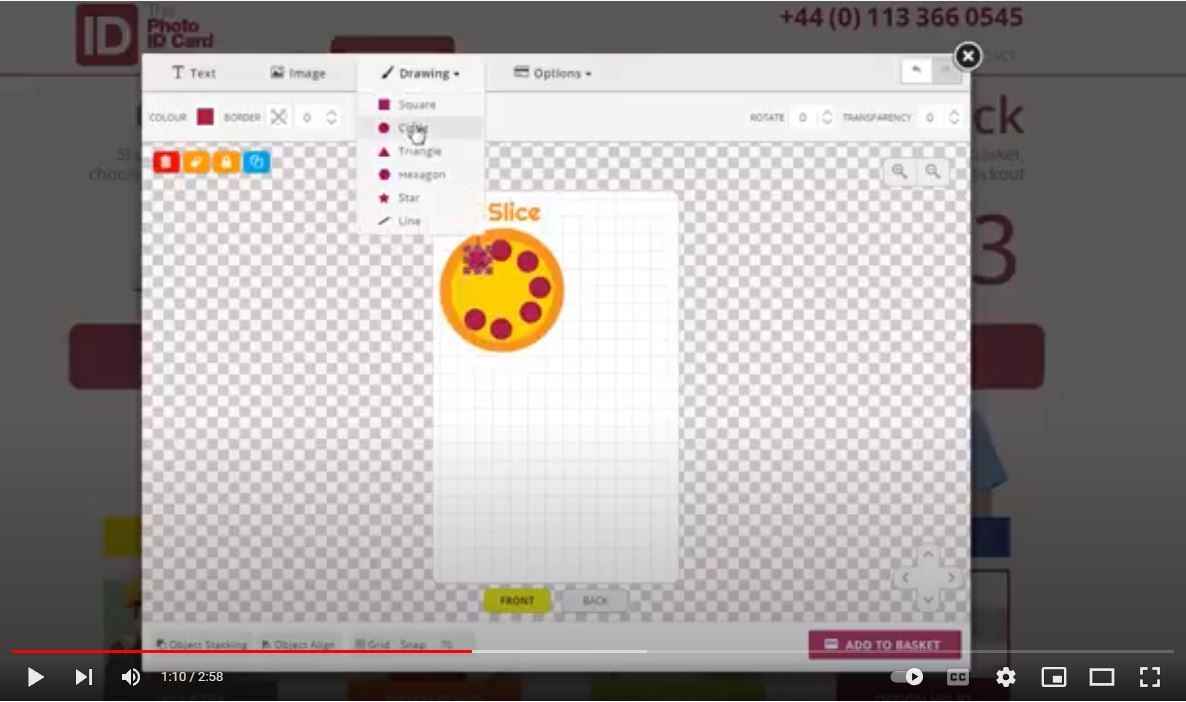
Task: Click the border cut icon next to BORDER
Action: point(277,117)
